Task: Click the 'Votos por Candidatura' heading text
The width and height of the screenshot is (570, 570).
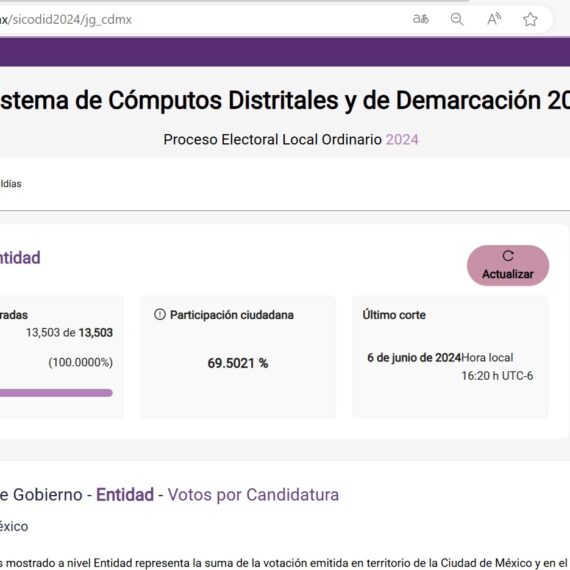Action: coord(253,495)
